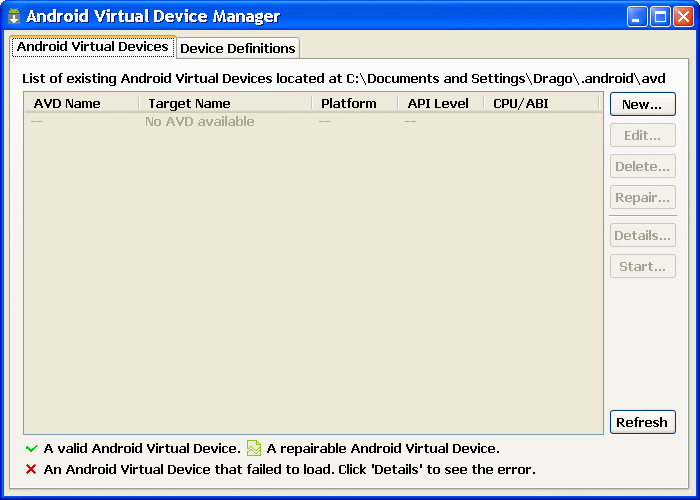Click the 'A repairable Android Virtual Device.' text

383,448
